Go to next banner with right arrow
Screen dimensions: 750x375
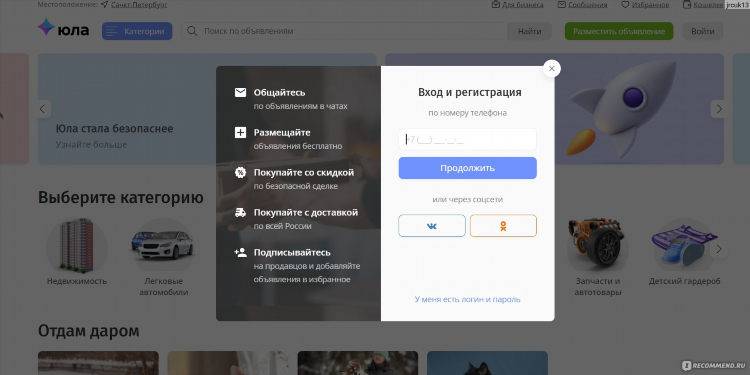click(719, 109)
